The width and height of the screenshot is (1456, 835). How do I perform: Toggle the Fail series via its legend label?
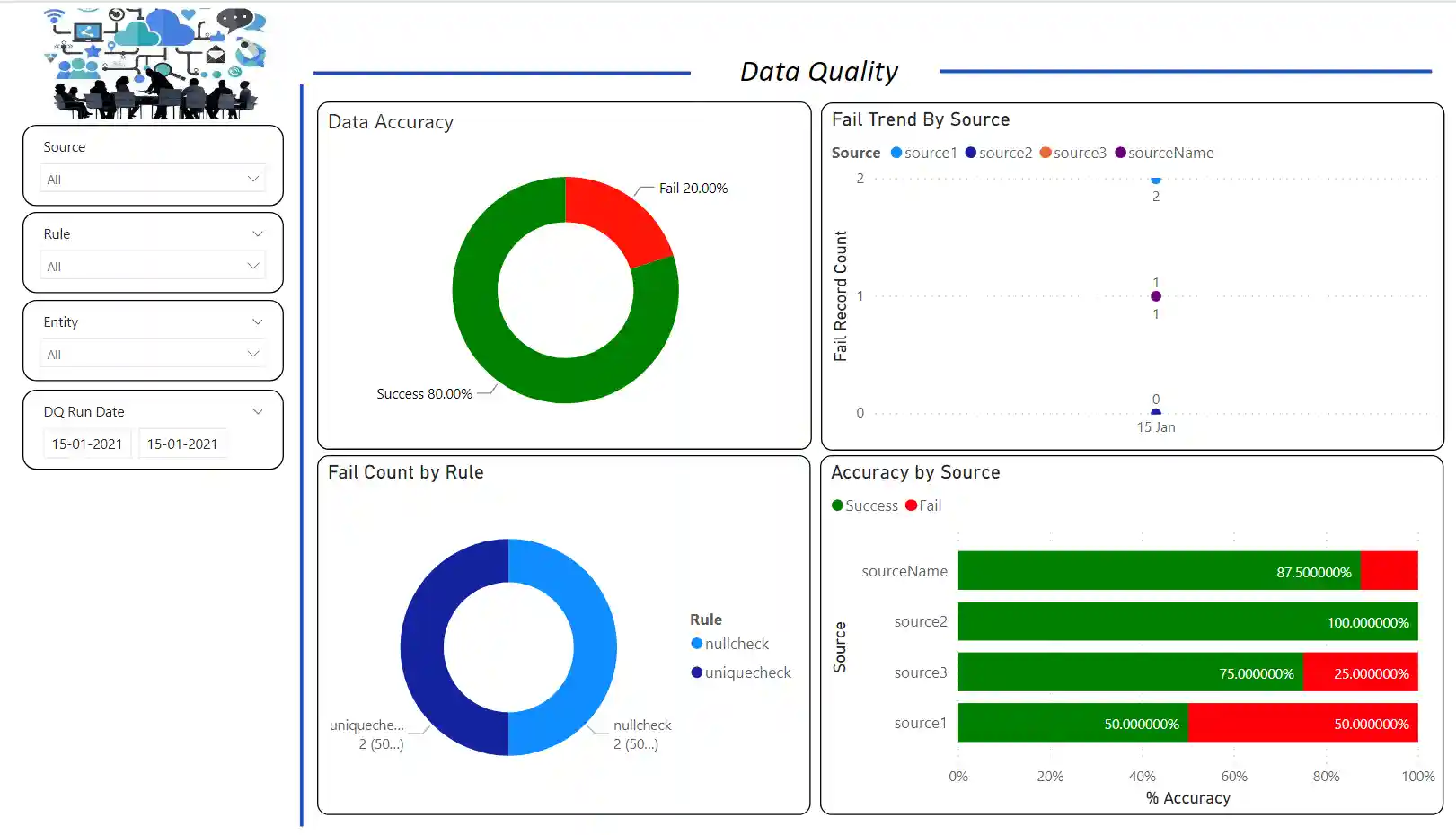click(931, 505)
